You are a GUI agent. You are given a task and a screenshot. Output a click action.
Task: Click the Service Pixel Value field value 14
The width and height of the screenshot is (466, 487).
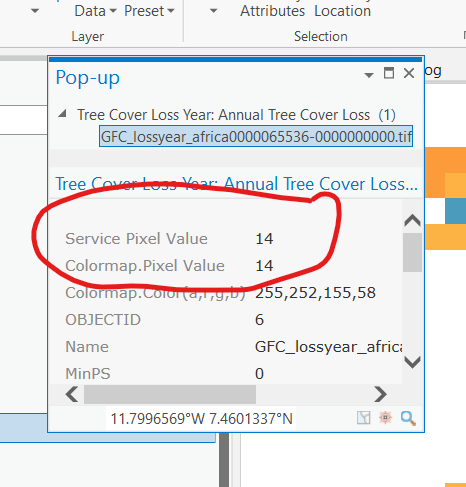click(264, 239)
